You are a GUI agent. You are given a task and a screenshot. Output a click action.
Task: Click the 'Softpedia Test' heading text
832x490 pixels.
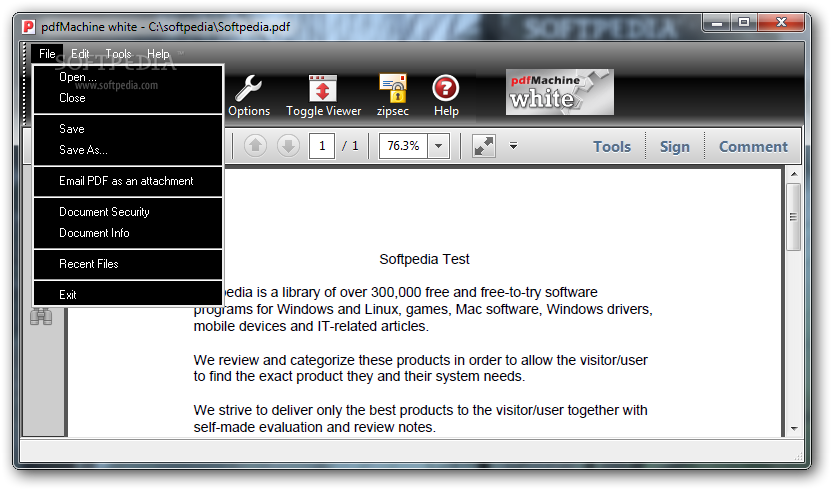[x=424, y=259]
